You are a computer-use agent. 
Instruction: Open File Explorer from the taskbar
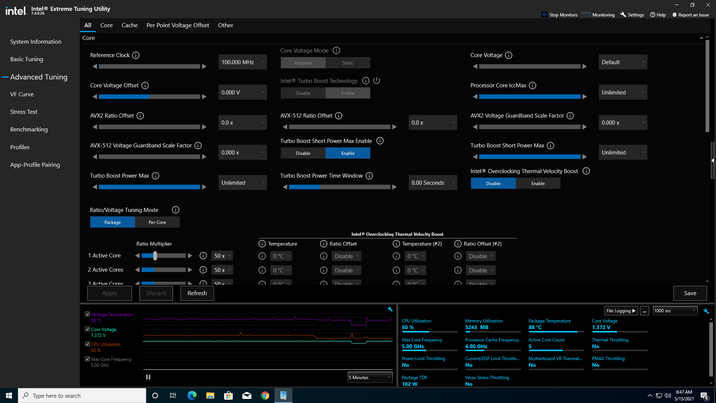210,395
